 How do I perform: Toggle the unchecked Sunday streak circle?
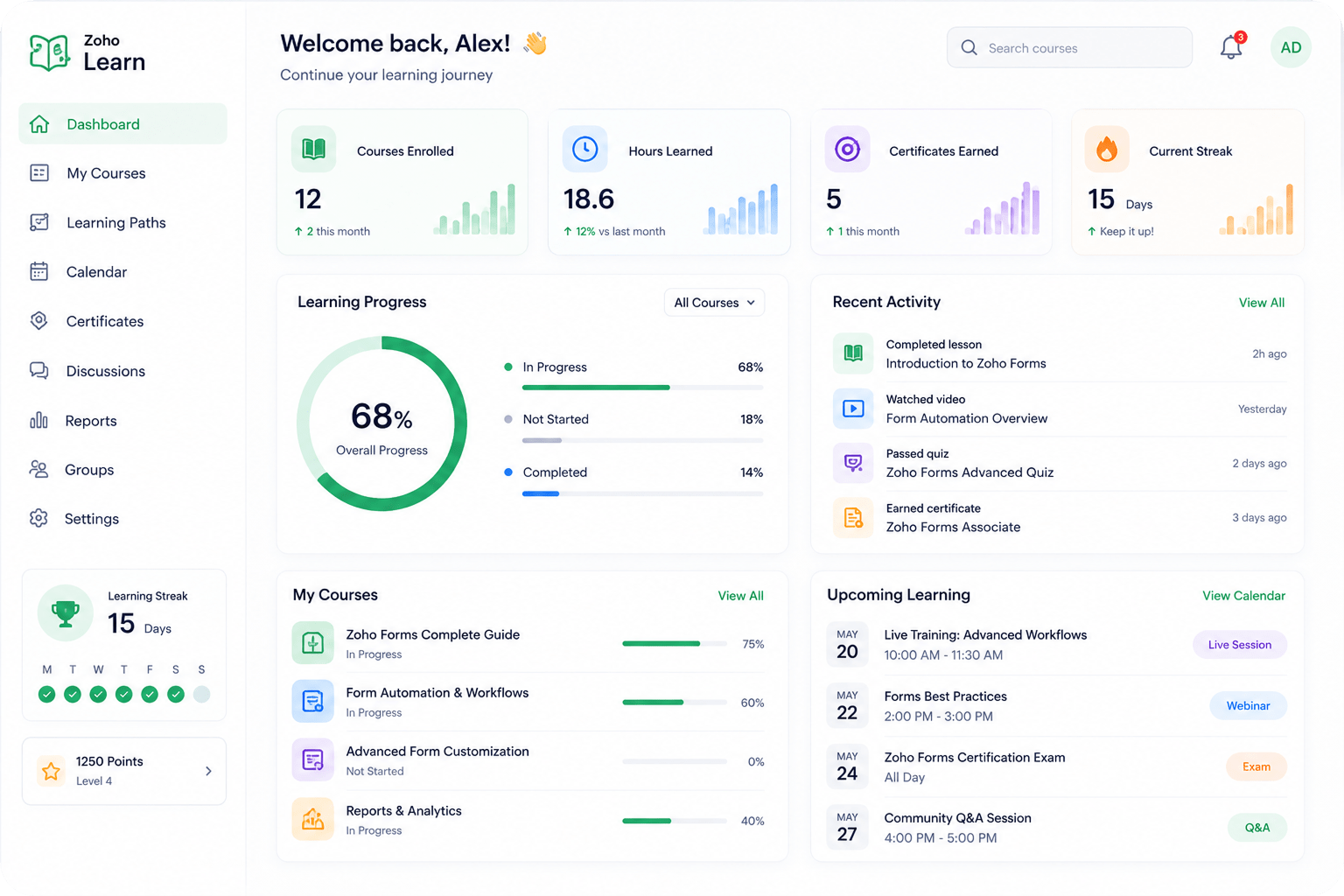pos(202,694)
